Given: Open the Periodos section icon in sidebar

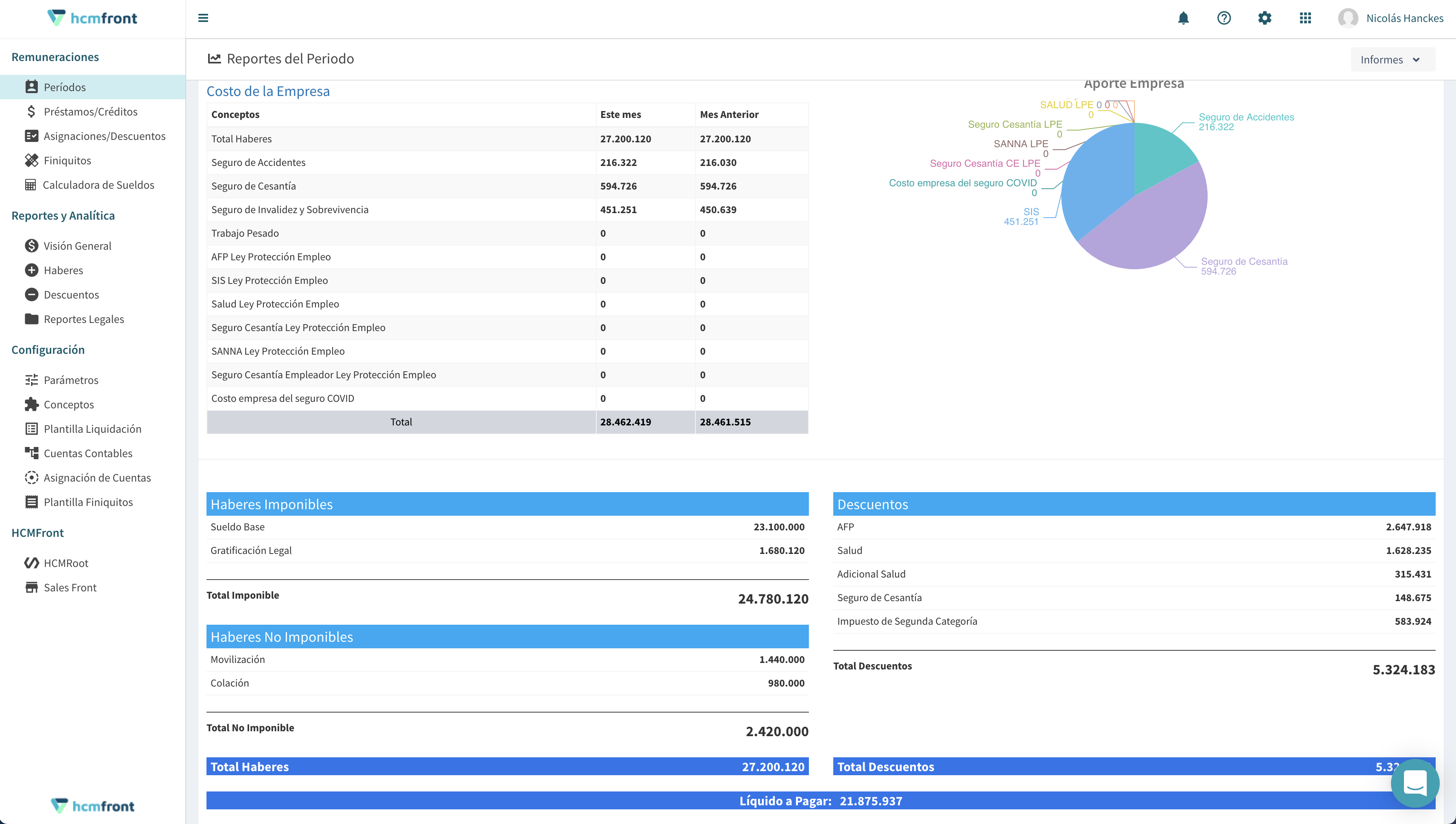Looking at the screenshot, I should pyautogui.click(x=32, y=87).
